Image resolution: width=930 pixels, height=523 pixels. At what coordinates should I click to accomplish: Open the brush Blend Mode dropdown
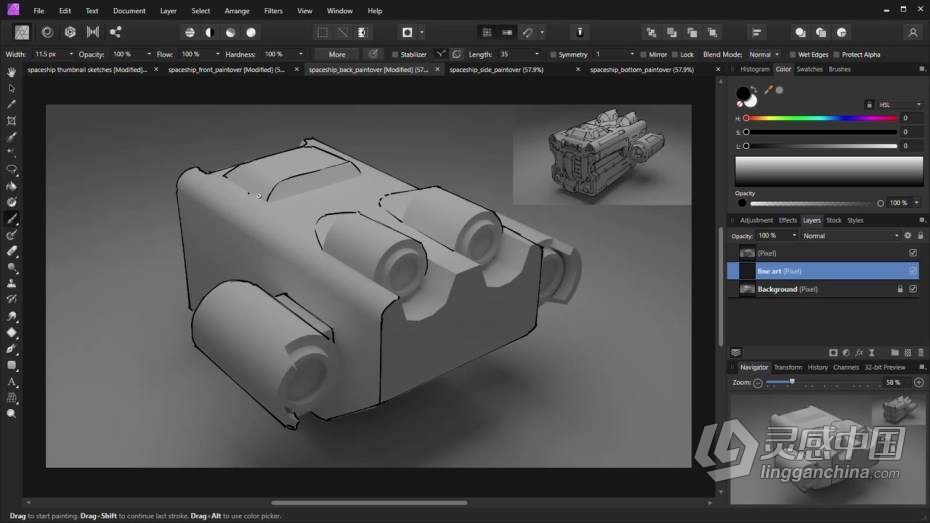(x=764, y=54)
